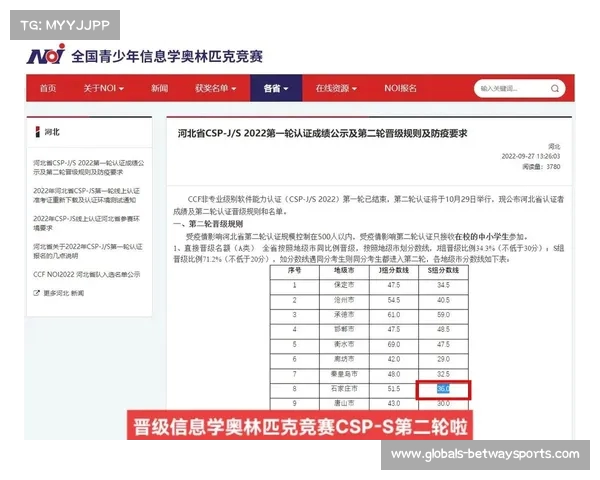The image size is (600, 480).
Task: Click the J组 score 51.5 for 石家庄市
Action: pyautogui.click(x=394, y=389)
